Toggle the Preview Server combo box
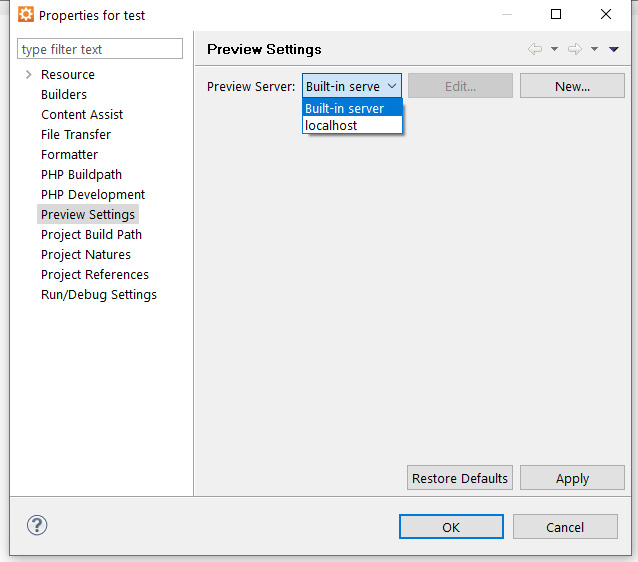Viewport: 638px width, 562px height. (x=352, y=86)
